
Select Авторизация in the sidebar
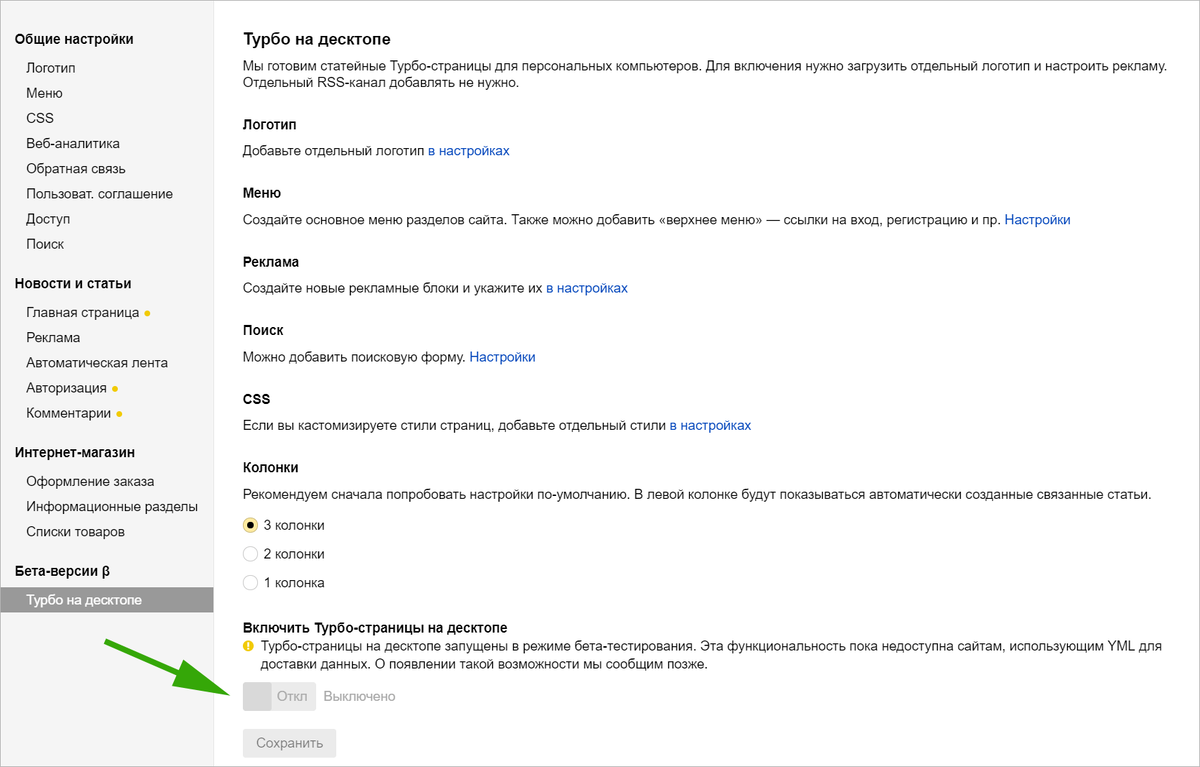coord(66,388)
